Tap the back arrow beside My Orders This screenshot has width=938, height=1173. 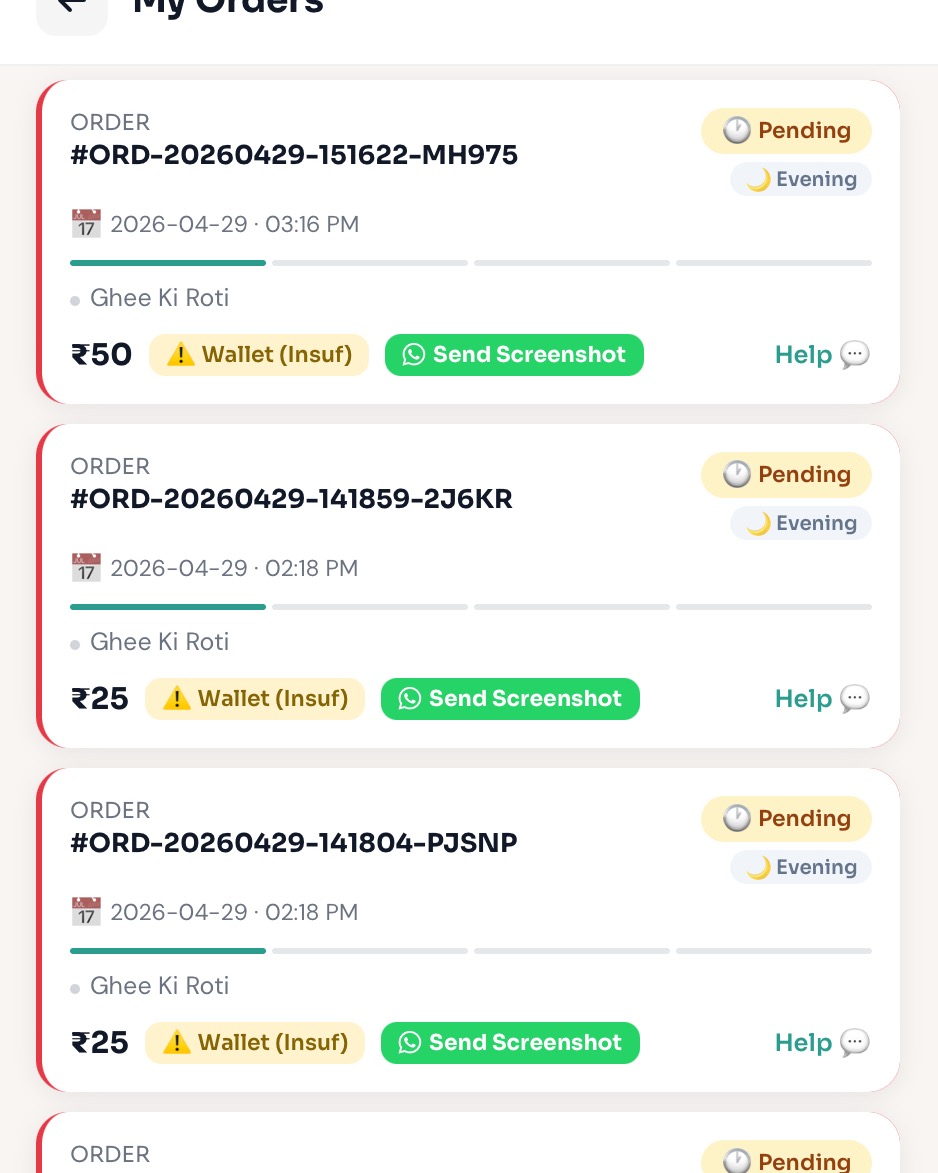72,9
